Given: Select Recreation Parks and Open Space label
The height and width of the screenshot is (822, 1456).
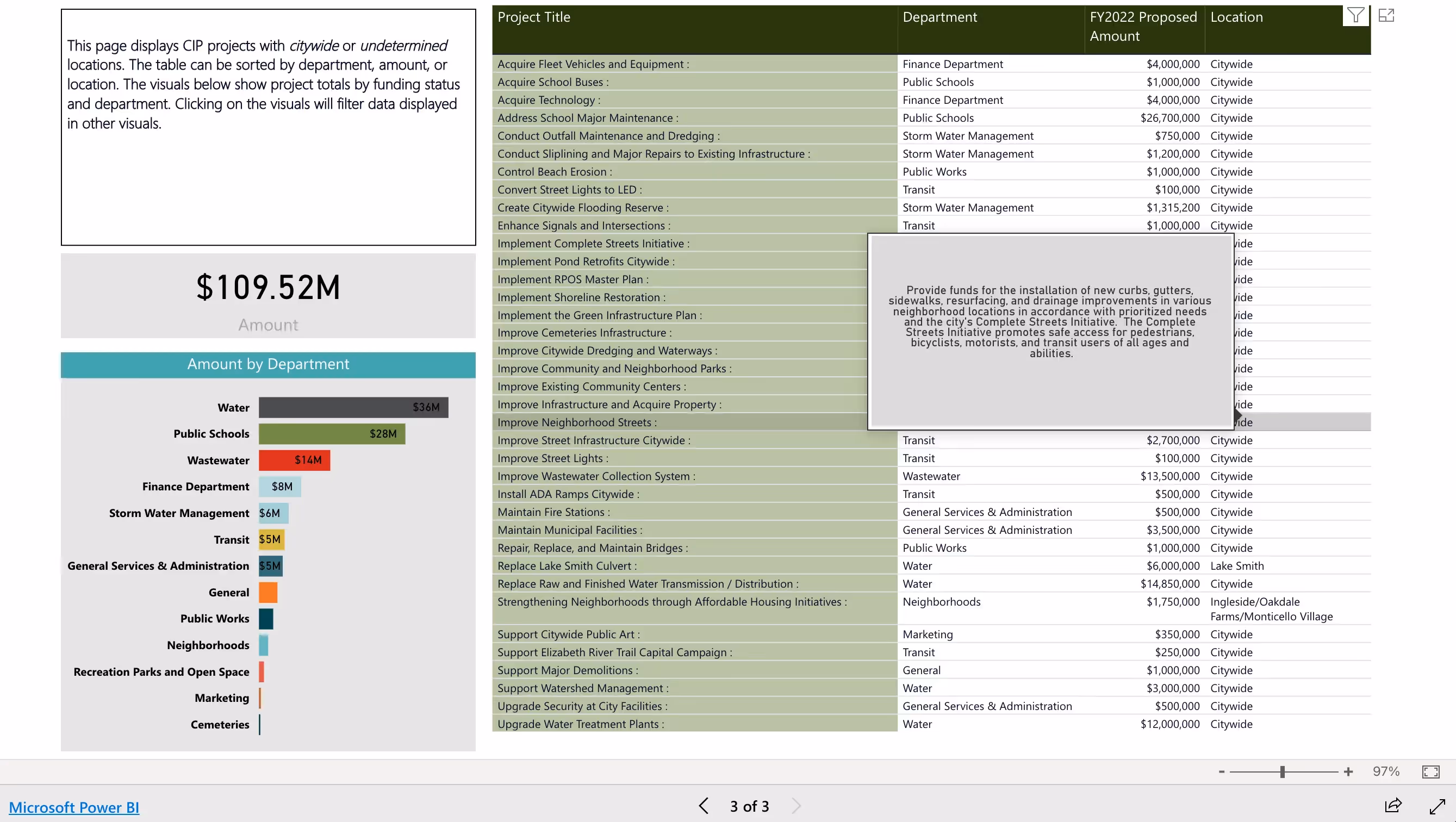Looking at the screenshot, I should pos(161,671).
